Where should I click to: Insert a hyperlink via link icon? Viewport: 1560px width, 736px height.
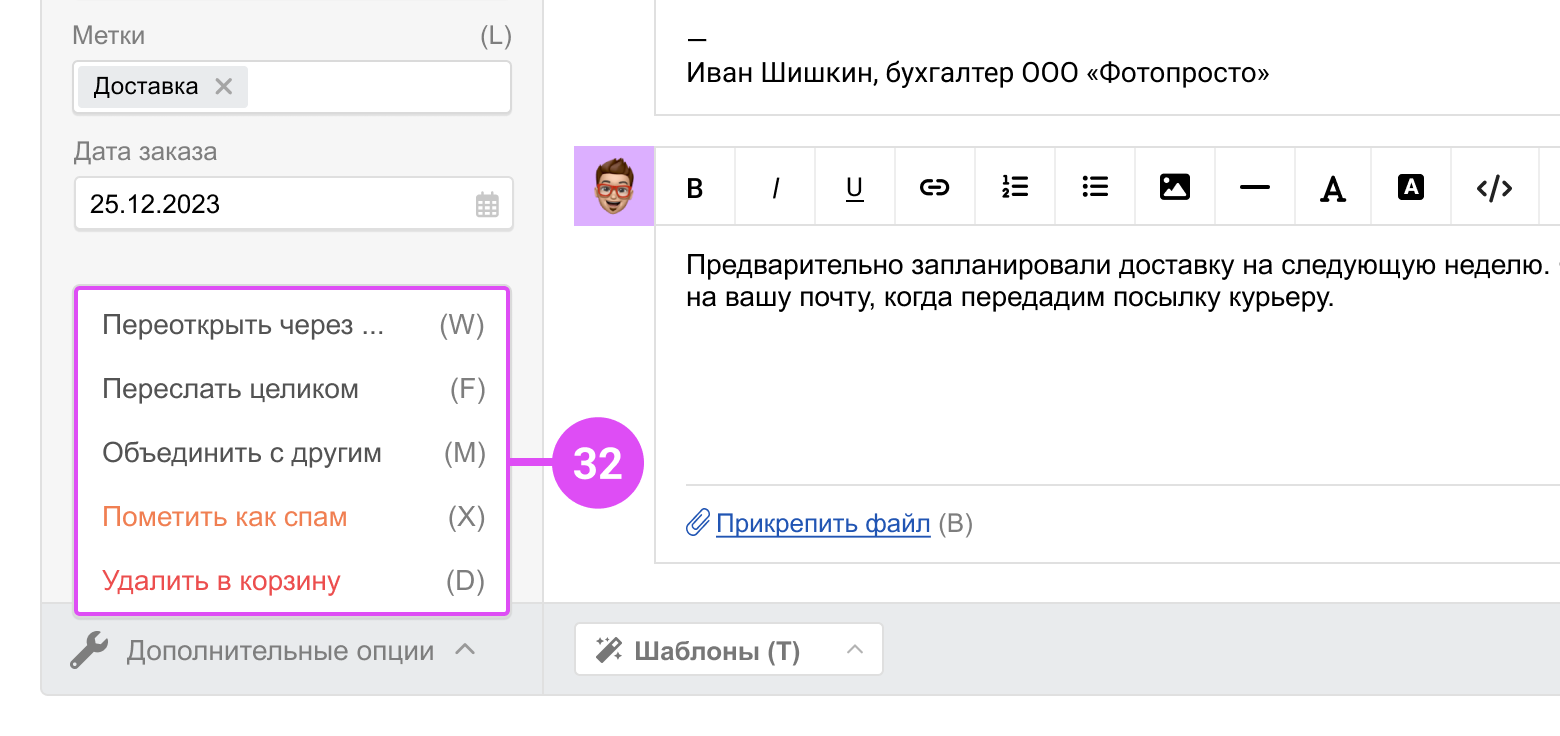[934, 187]
